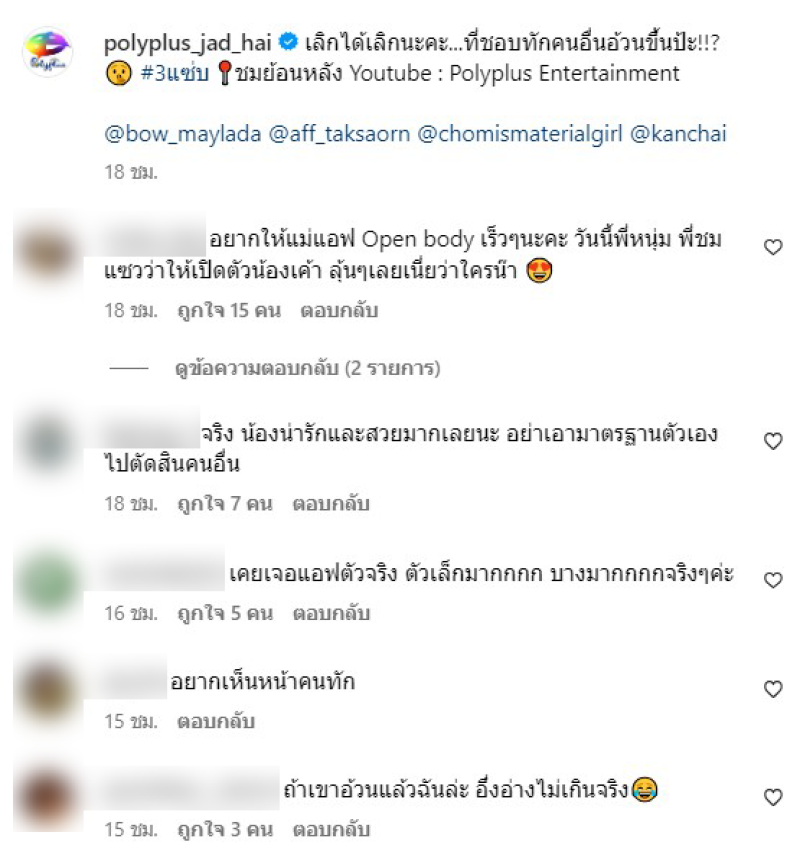Reply to the comment liked by 7 people

331,504
